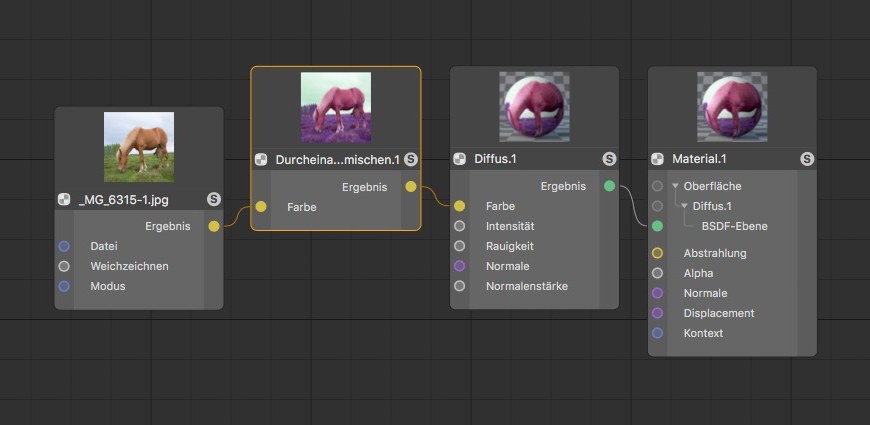Click the S badge on Material.1 node
The height and width of the screenshot is (425, 870).
pyautogui.click(x=807, y=159)
